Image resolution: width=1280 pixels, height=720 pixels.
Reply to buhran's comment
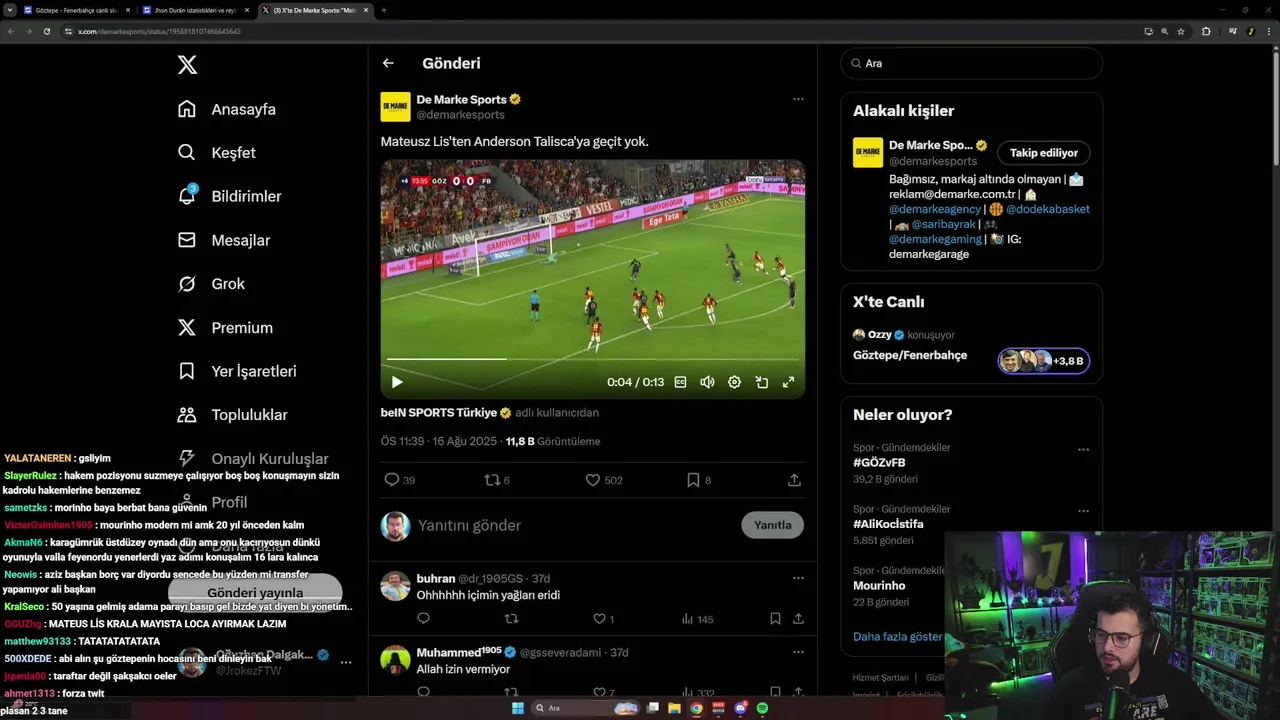coord(423,619)
